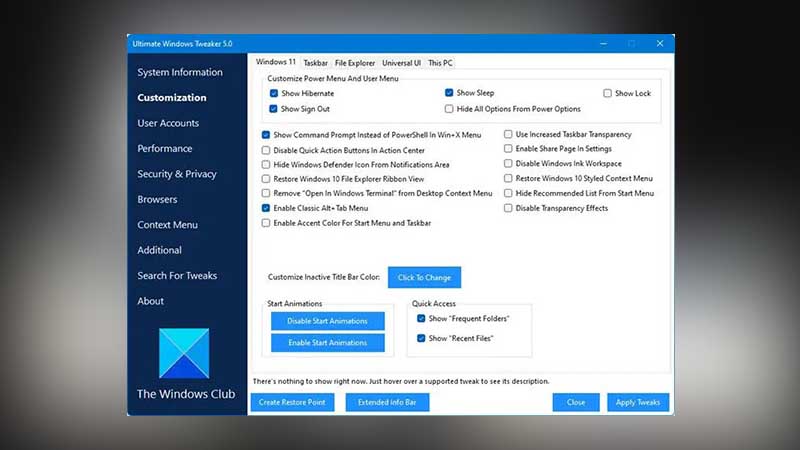Click the Click To Change color button
The width and height of the screenshot is (800, 450).
(x=424, y=278)
